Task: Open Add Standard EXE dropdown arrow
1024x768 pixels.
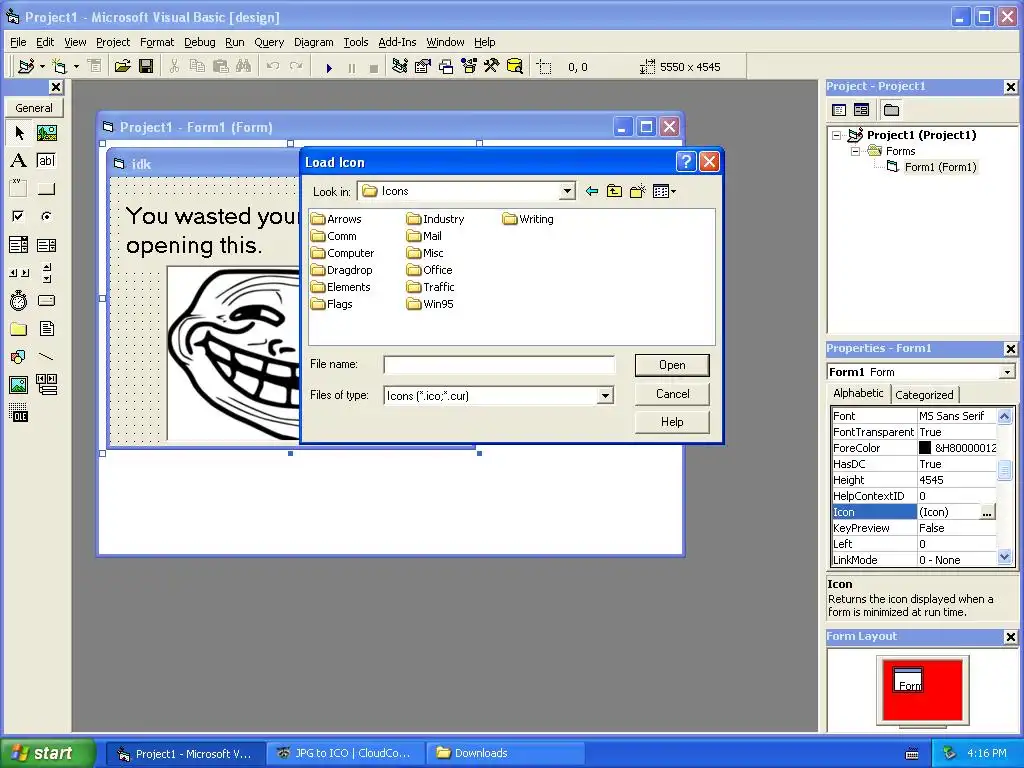Action: coord(42,67)
